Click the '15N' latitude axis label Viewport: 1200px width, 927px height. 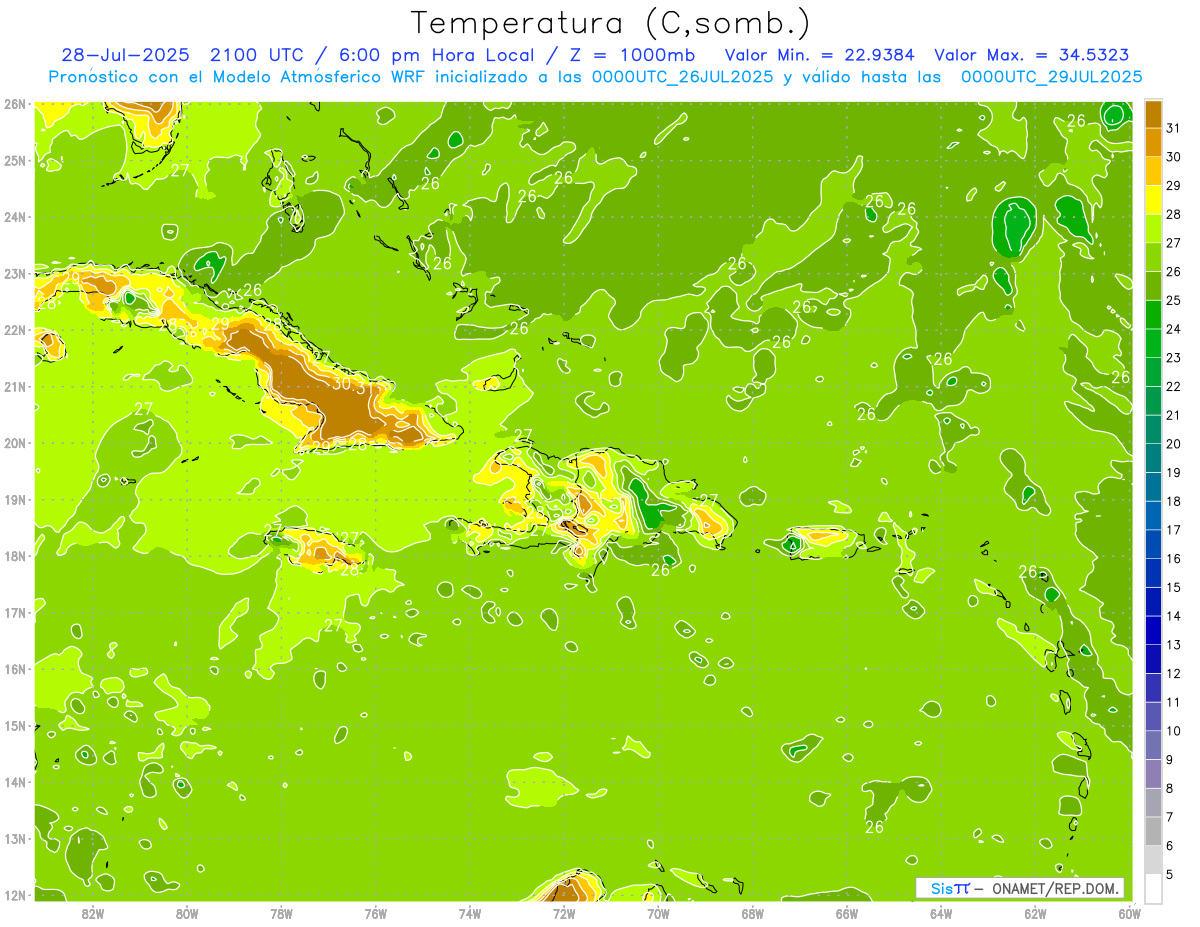click(14, 725)
